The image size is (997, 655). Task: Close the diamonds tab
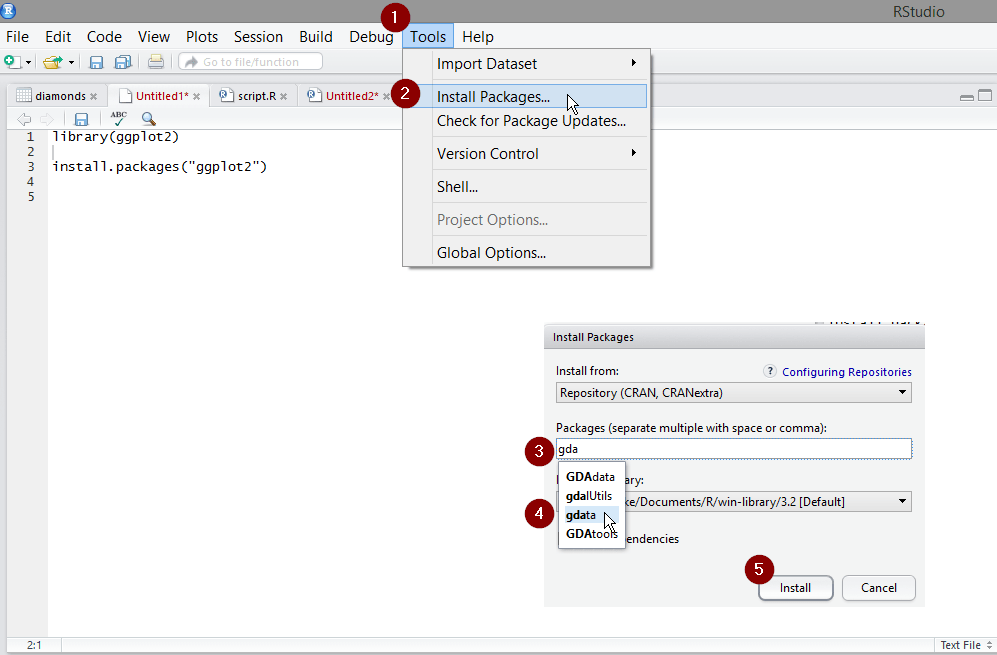93,97
